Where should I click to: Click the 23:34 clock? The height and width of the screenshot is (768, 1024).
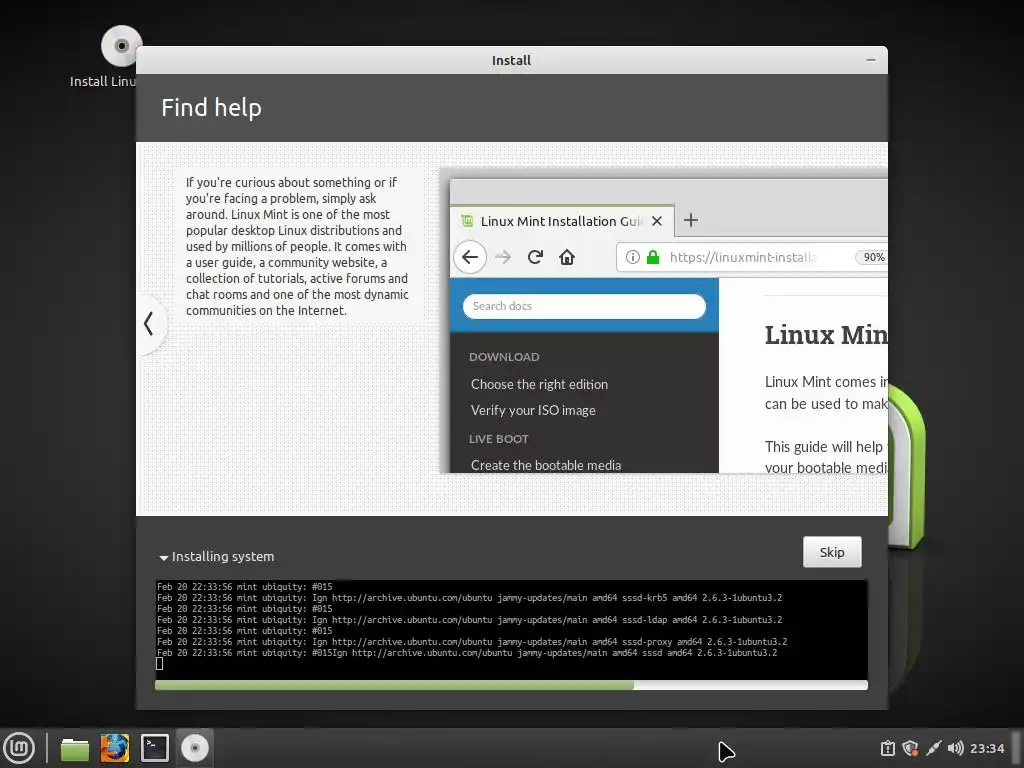click(x=987, y=748)
